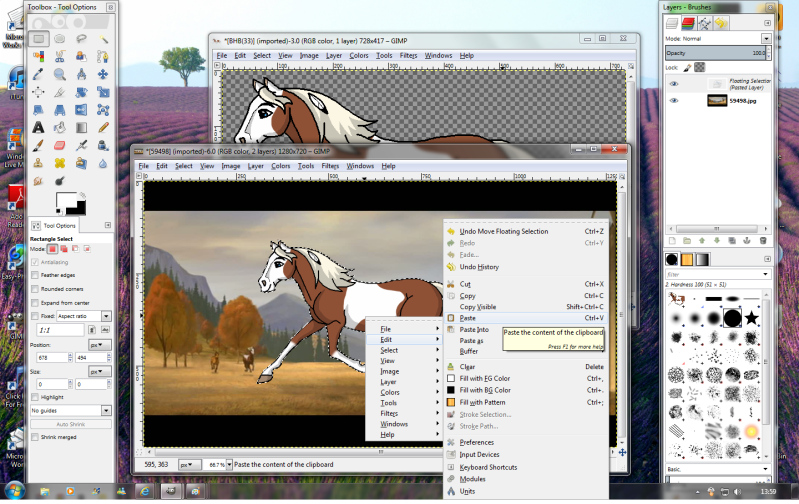
Task: Choose the Alignment tool
Action: point(38,92)
